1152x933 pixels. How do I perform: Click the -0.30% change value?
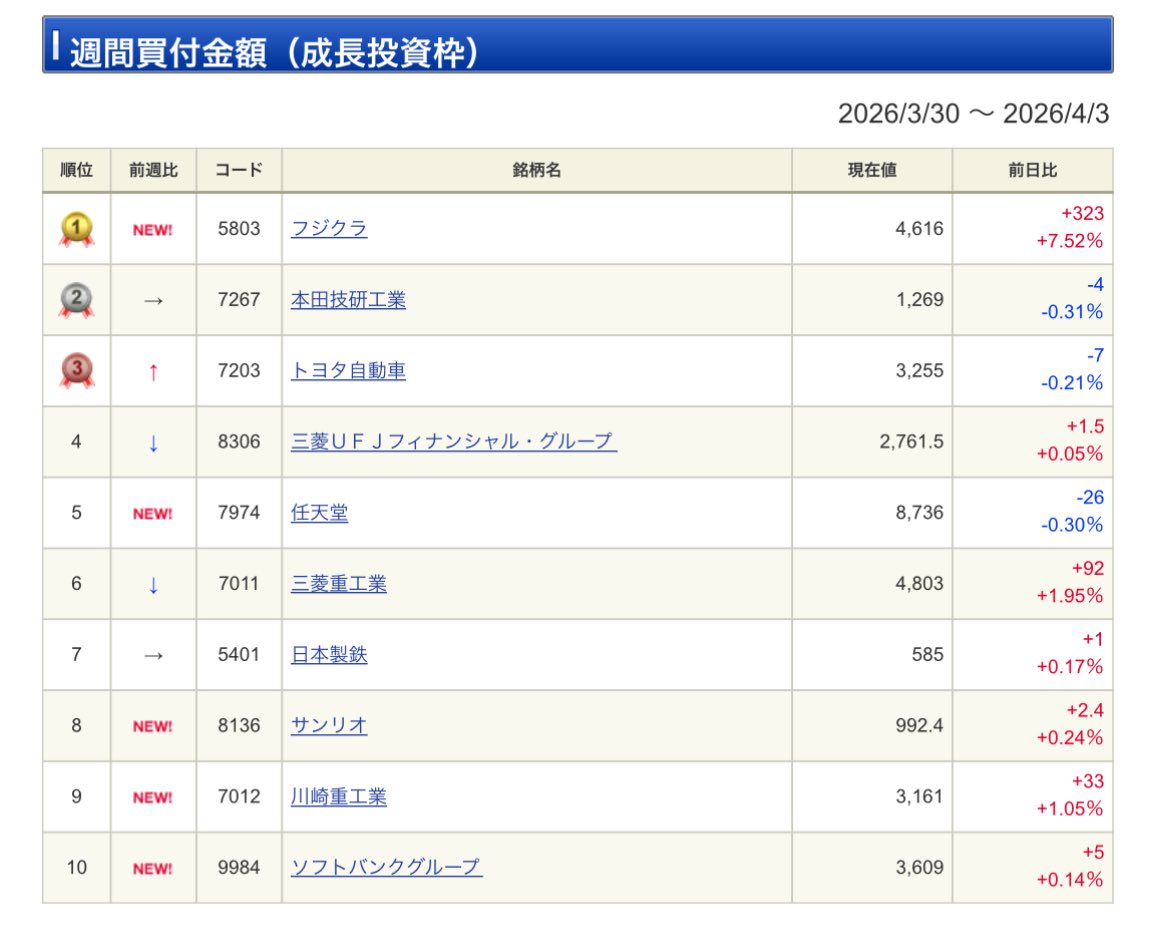click(x=1072, y=525)
